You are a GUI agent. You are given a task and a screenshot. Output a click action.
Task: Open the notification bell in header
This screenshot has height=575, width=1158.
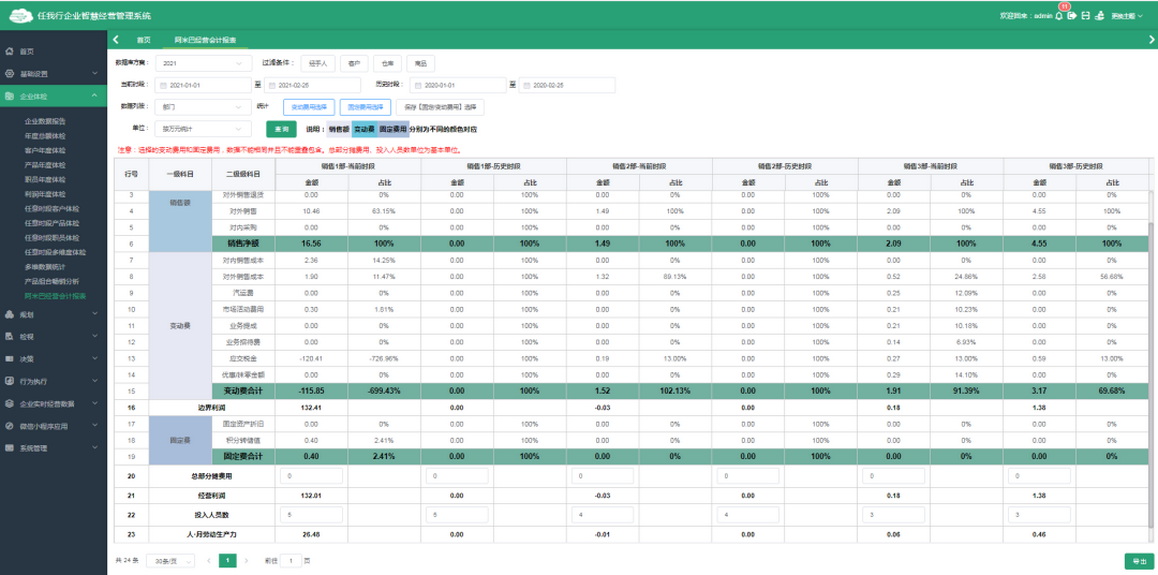tap(1059, 16)
